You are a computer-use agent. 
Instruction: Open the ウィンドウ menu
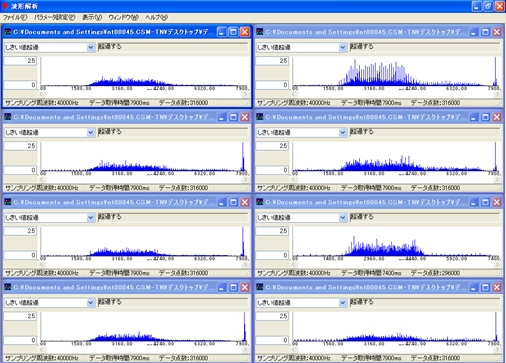pos(123,17)
